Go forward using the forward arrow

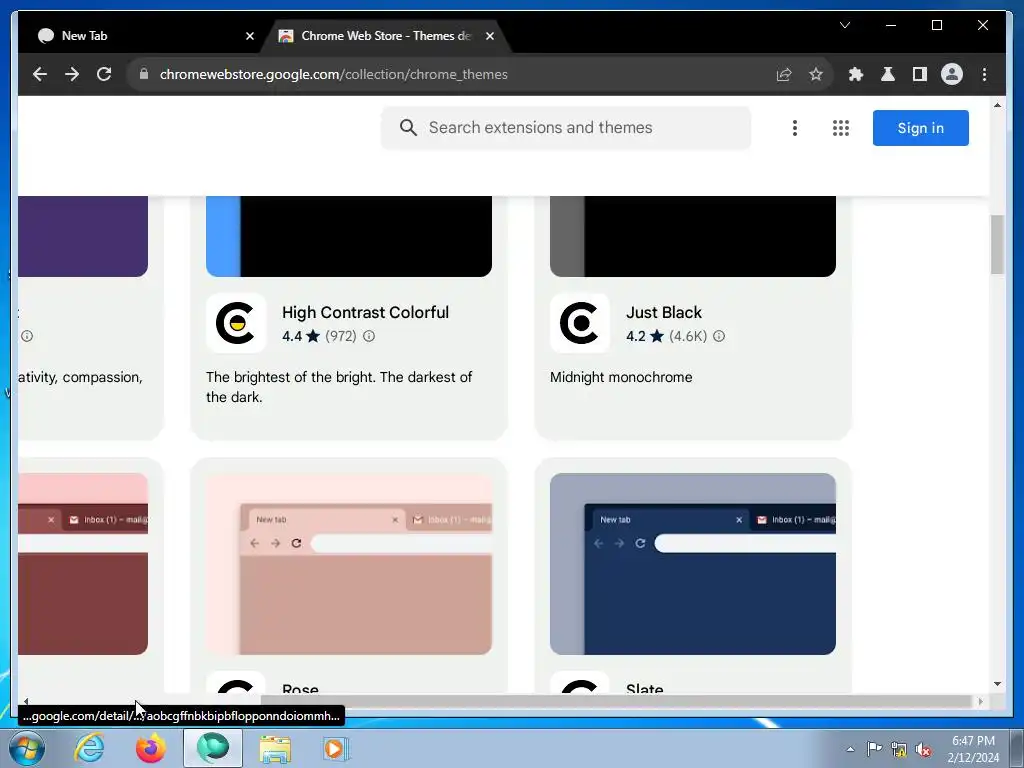pos(72,74)
